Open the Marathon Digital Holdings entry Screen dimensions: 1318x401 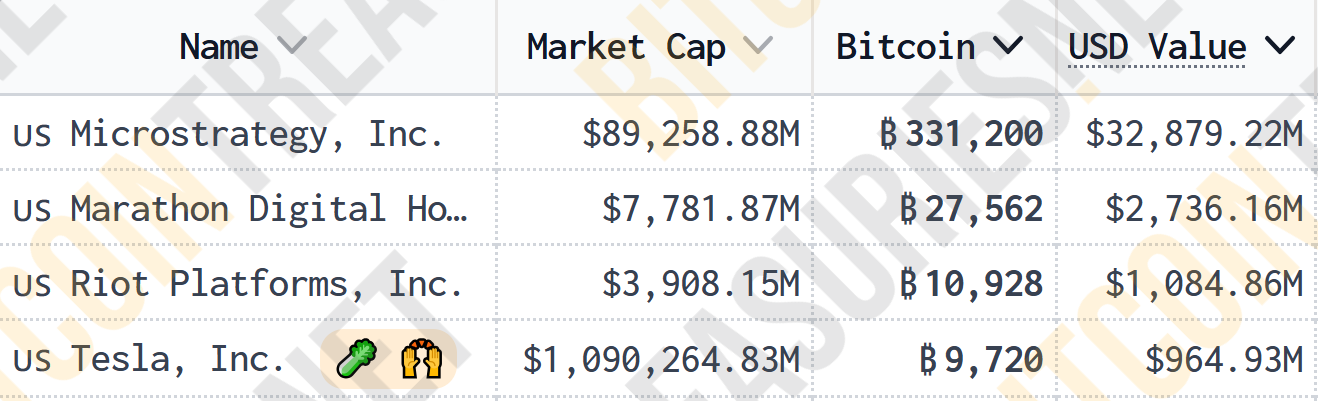(x=269, y=209)
